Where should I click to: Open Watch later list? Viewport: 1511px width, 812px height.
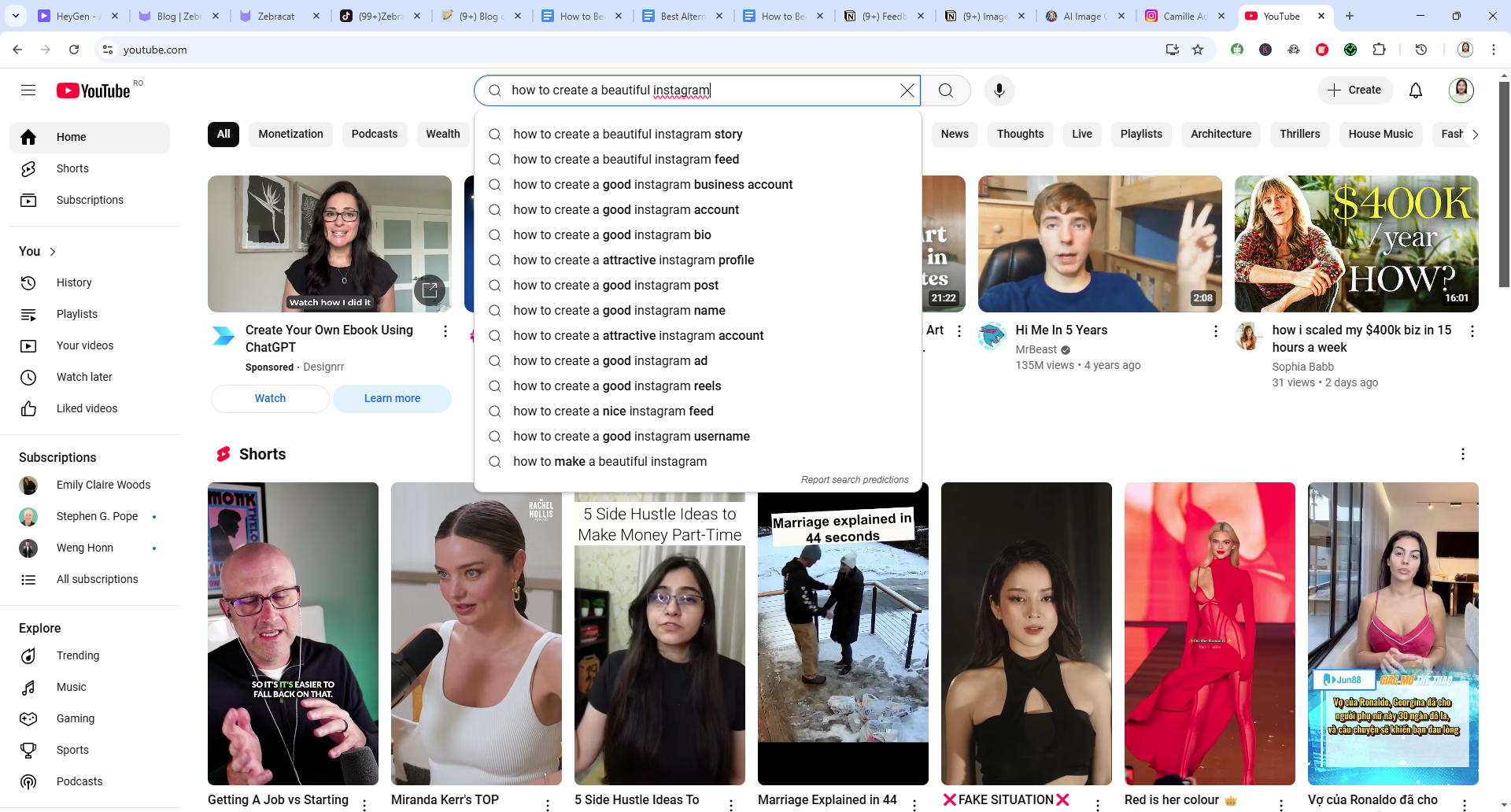90,377
